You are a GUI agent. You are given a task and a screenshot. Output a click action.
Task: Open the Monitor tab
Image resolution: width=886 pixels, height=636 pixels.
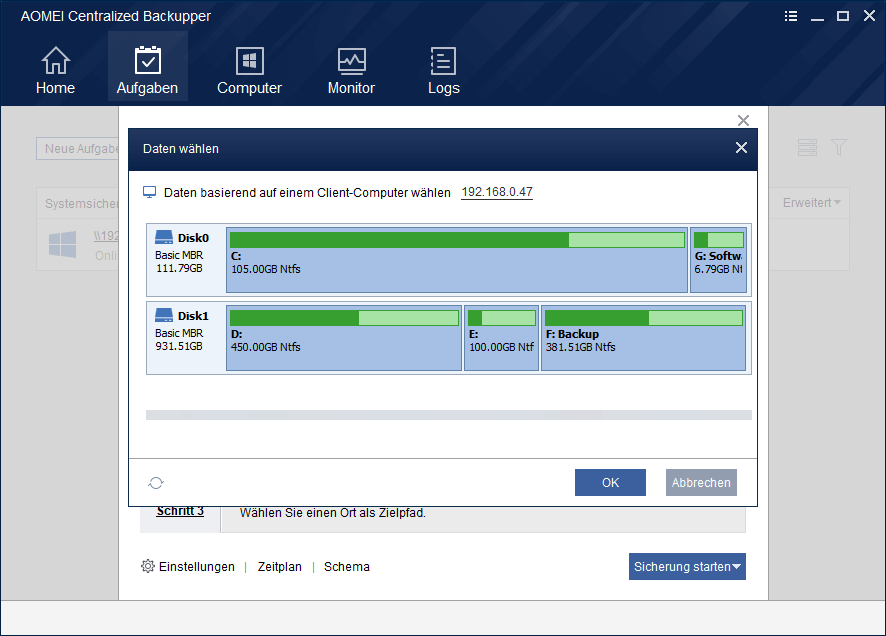pos(351,70)
